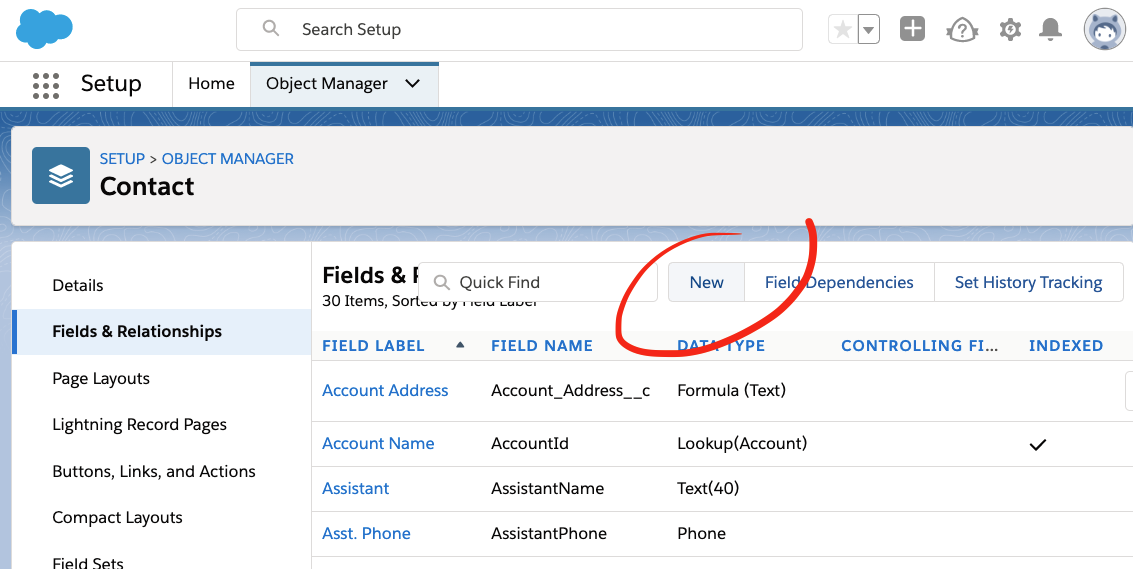Click the favorites star icon
This screenshot has height=569, width=1133.
[x=843, y=30]
